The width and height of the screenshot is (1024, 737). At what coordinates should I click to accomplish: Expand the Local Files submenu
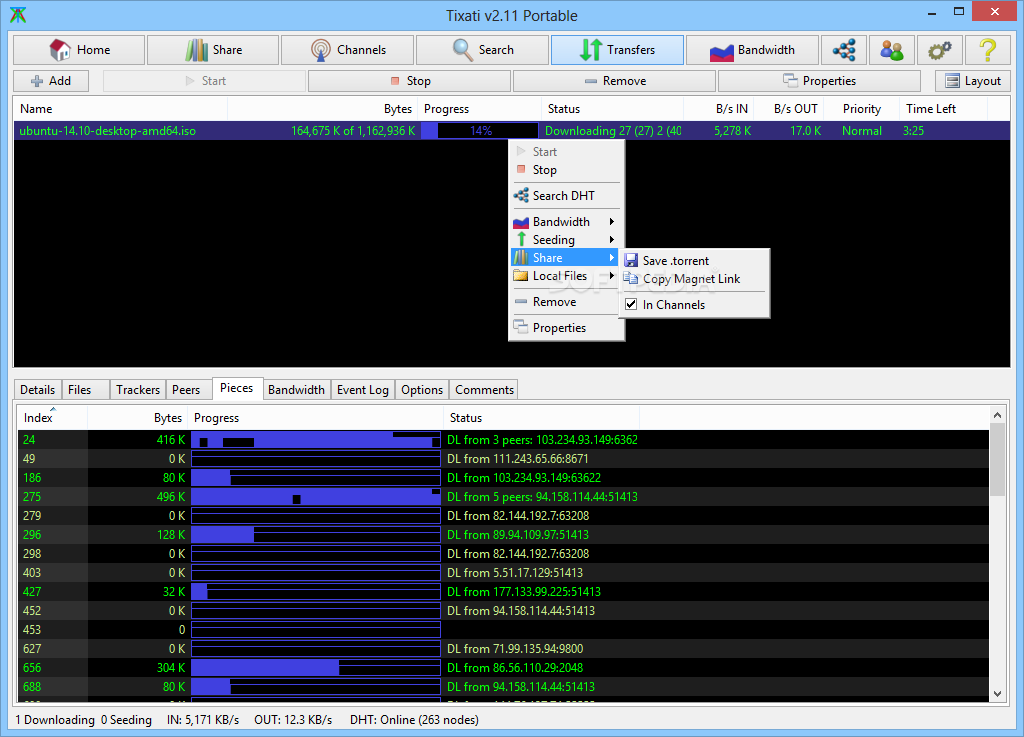[566, 276]
